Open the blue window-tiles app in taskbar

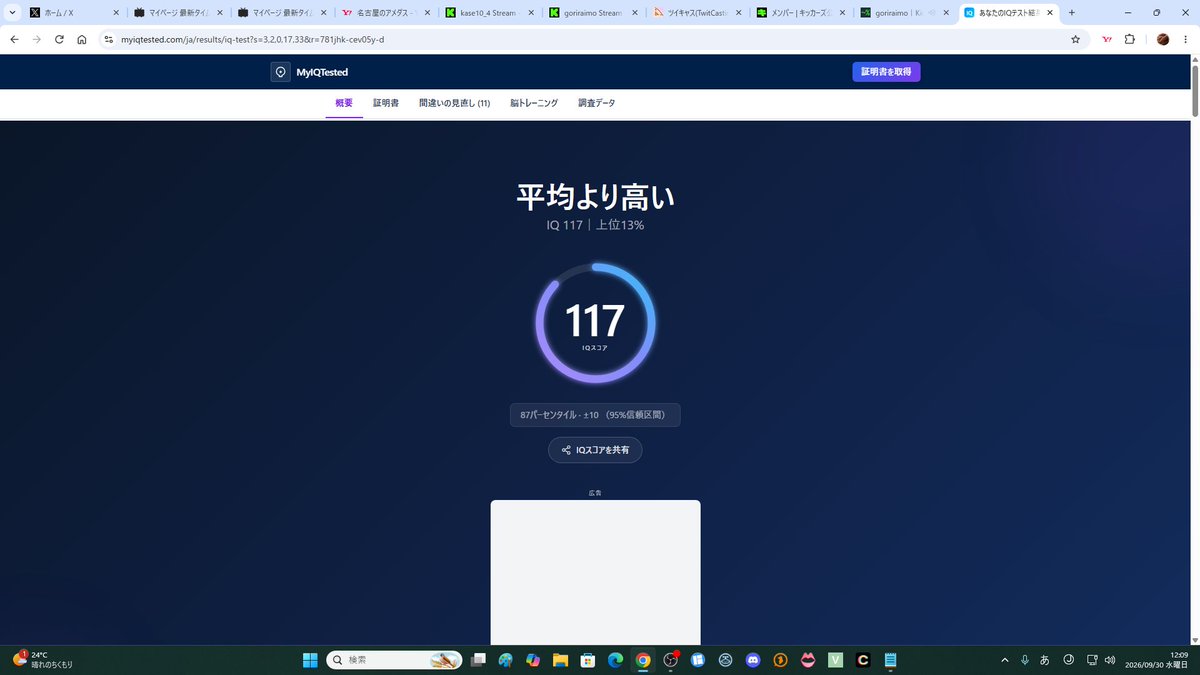[698, 660]
